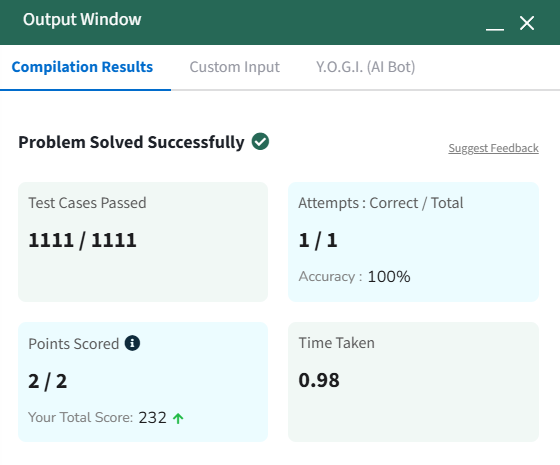Click the green success checkmark icon

pos(260,141)
